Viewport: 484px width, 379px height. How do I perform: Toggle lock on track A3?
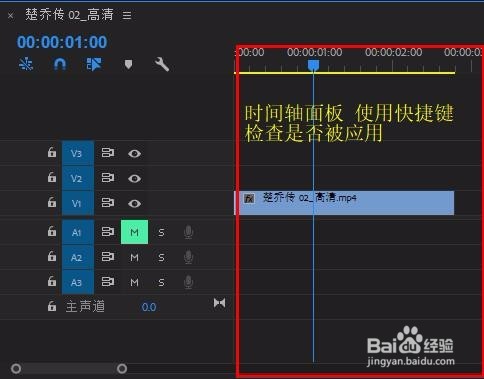pos(52,281)
